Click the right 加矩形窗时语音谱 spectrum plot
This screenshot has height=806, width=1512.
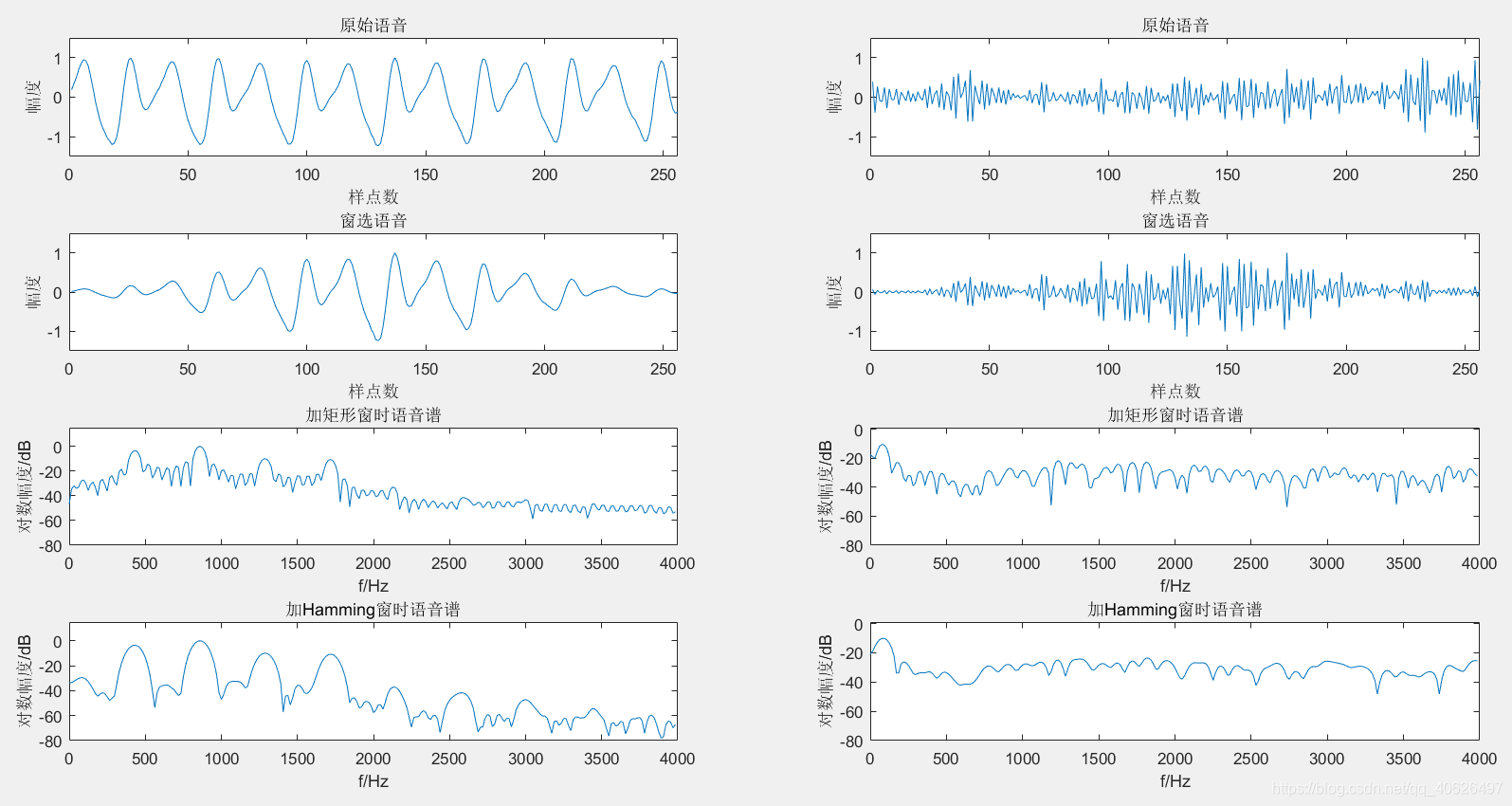coord(1175,486)
